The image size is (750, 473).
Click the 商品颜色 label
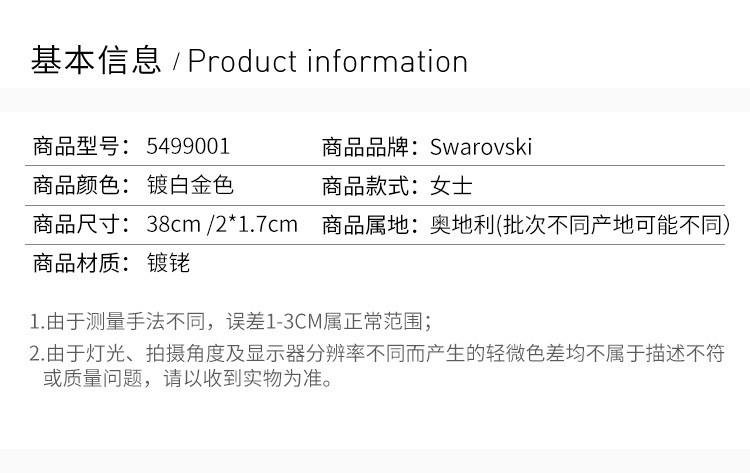click(x=80, y=186)
